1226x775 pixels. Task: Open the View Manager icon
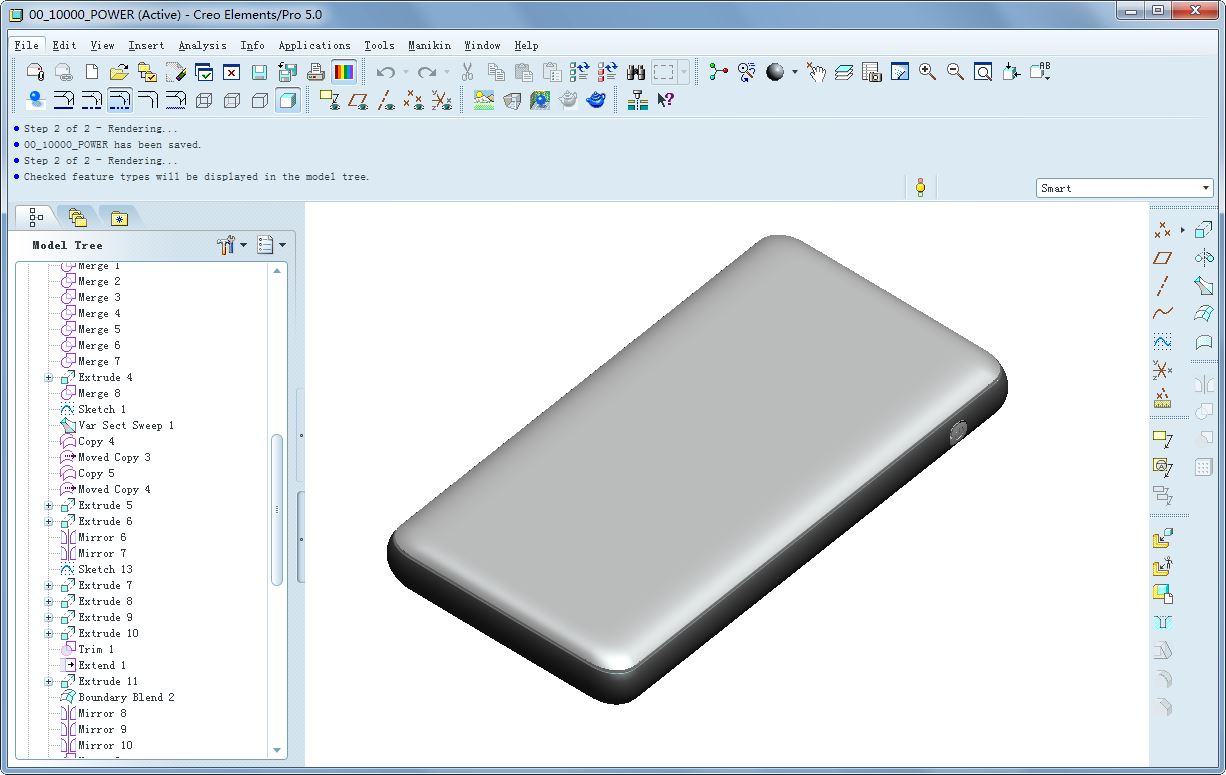pyautogui.click(x=871, y=72)
